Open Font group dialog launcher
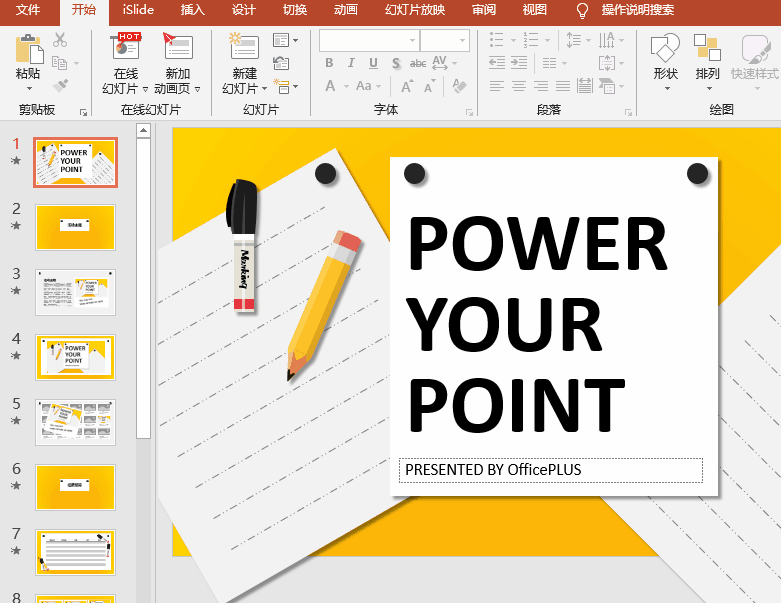 [x=469, y=113]
